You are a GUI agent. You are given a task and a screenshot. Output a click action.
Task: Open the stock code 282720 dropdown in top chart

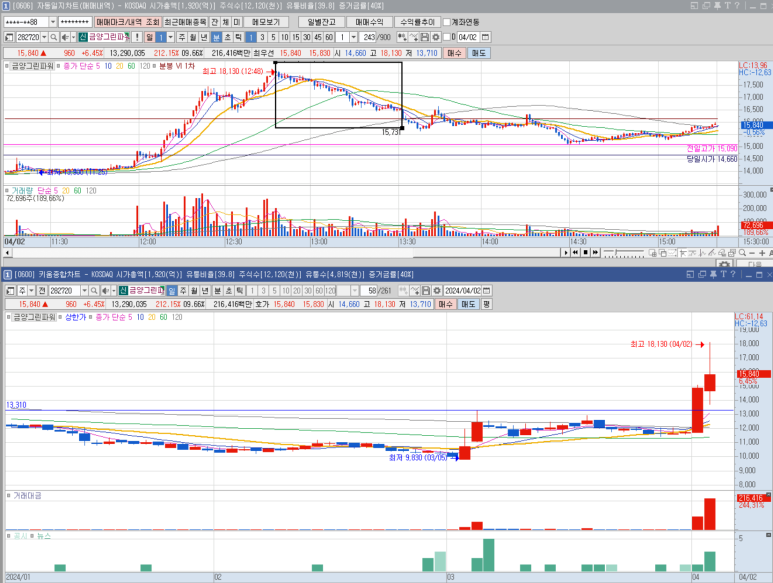click(x=44, y=37)
